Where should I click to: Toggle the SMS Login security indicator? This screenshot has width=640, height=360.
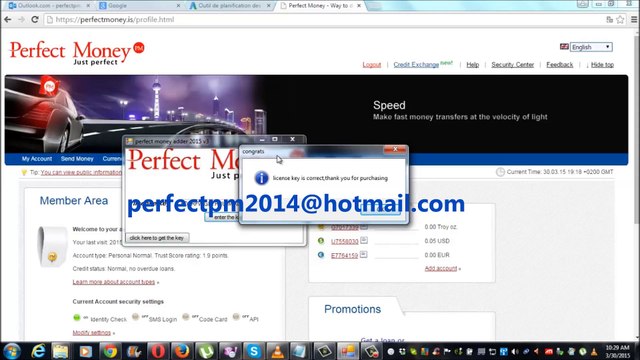click(x=136, y=317)
